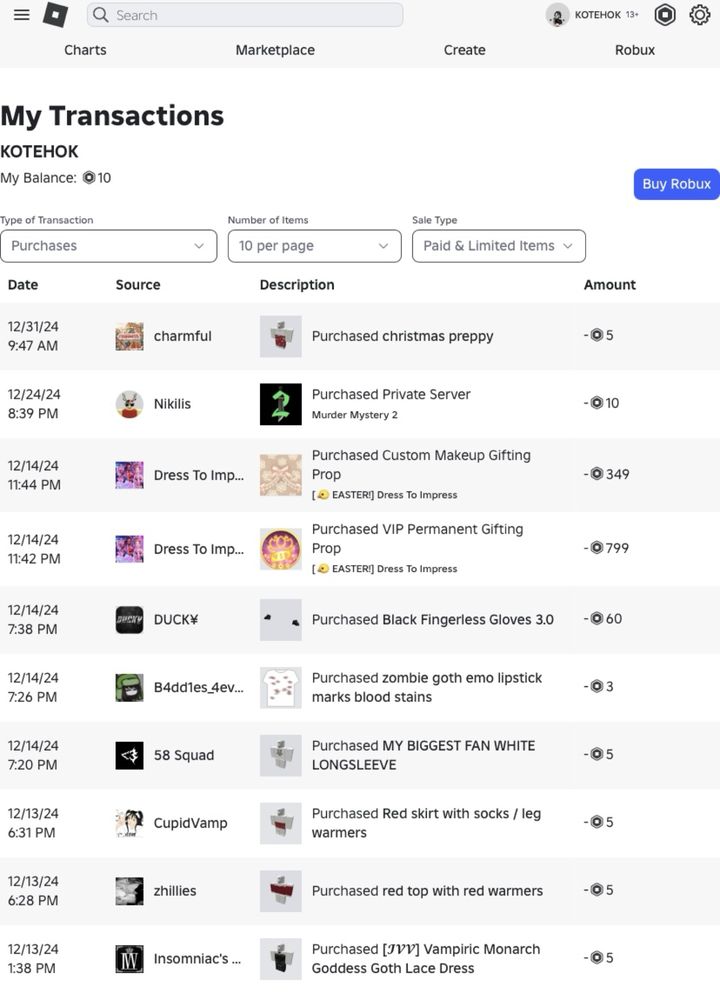720x1000 pixels.
Task: Go to the Charts tab
Action: click(x=85, y=50)
